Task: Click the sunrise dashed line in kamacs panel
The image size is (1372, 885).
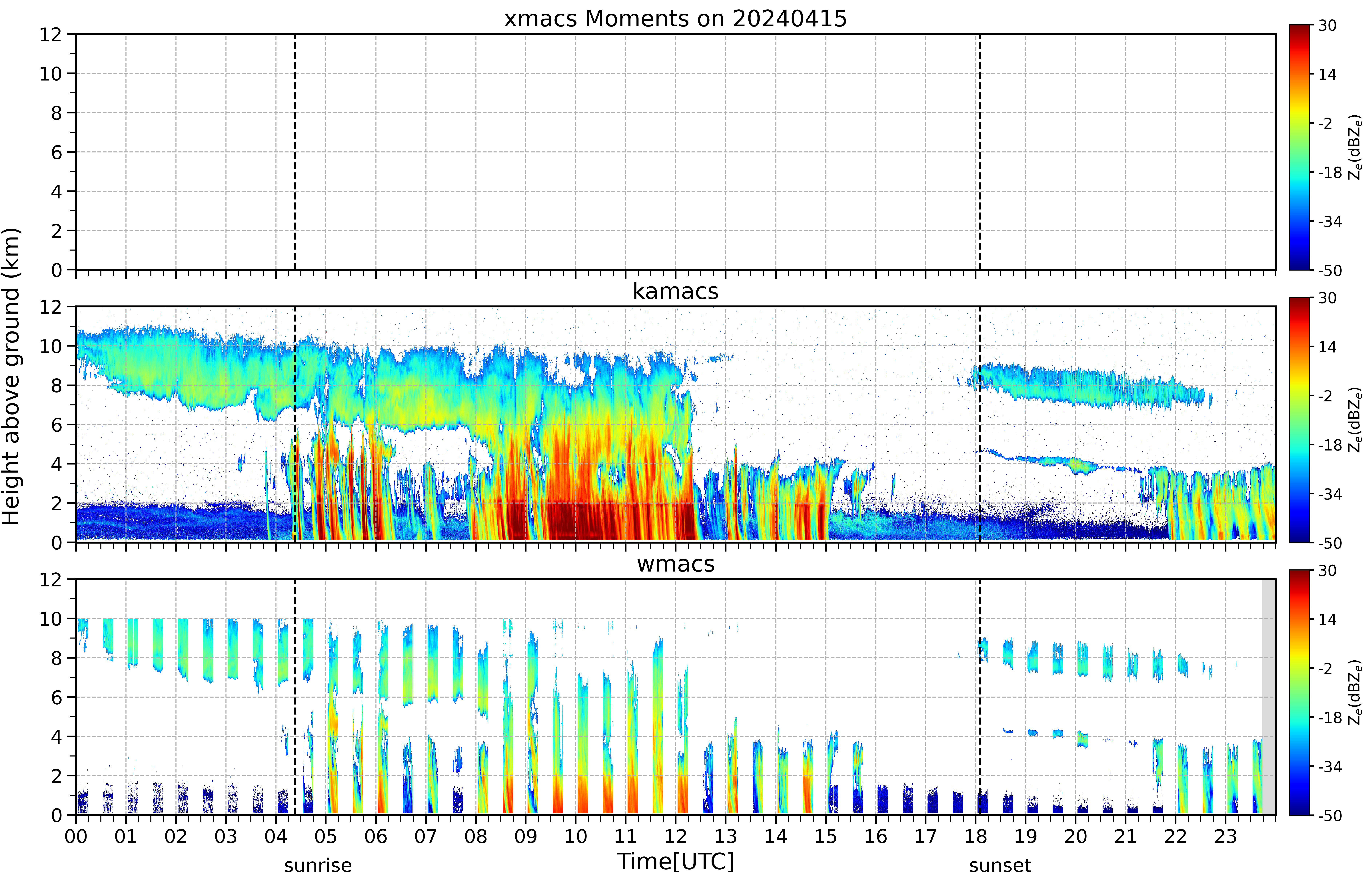Action: click(x=295, y=424)
